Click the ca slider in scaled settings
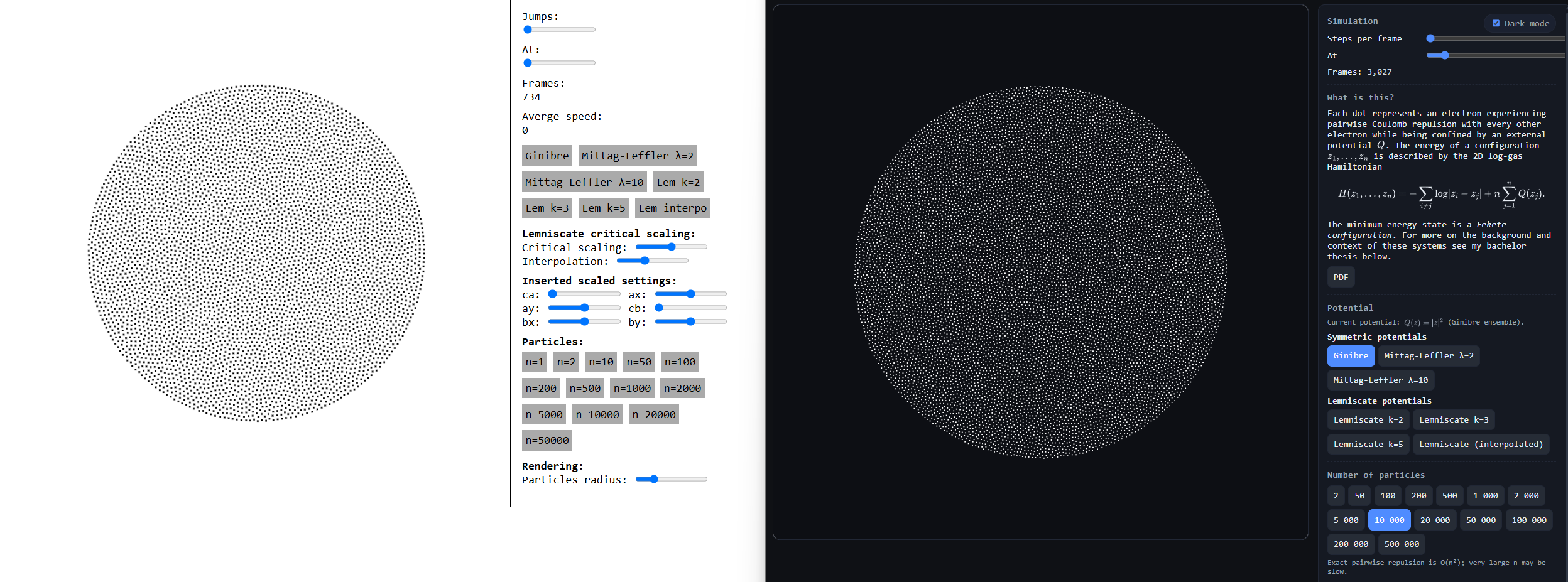Viewport: 1568px width, 582px height. pos(584,294)
